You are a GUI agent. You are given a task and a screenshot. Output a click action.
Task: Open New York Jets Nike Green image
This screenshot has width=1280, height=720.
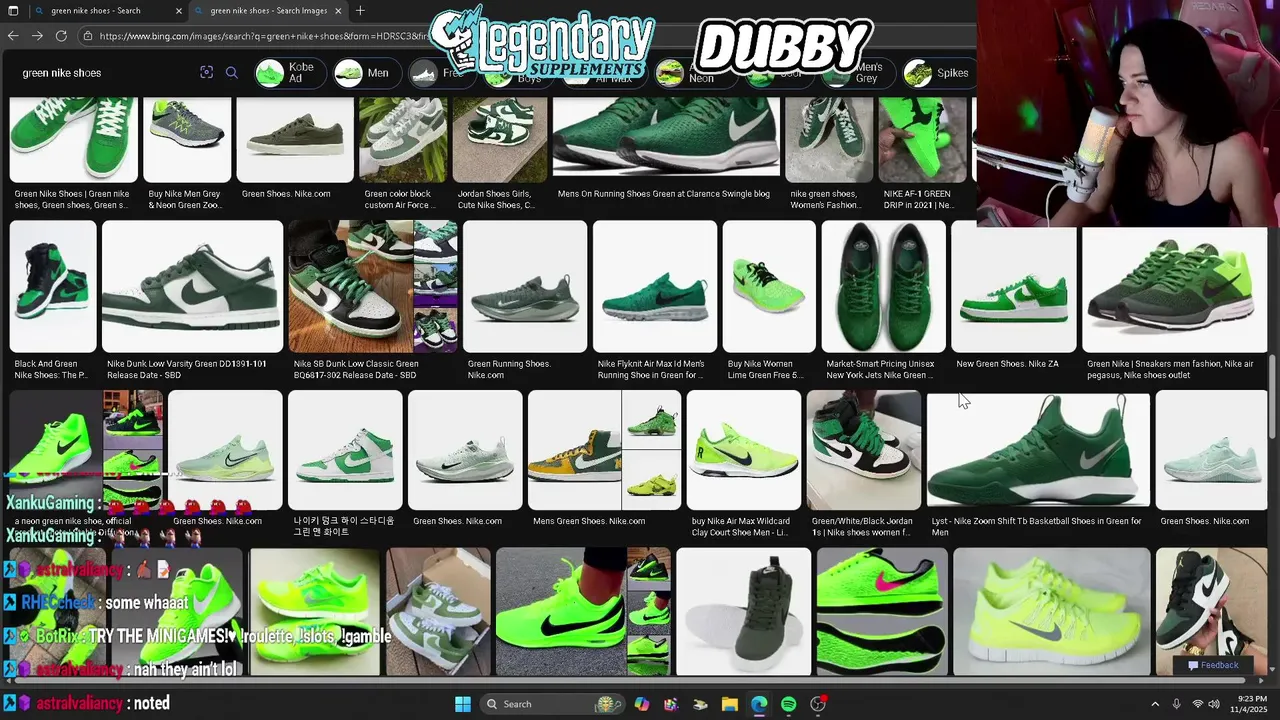(x=883, y=286)
